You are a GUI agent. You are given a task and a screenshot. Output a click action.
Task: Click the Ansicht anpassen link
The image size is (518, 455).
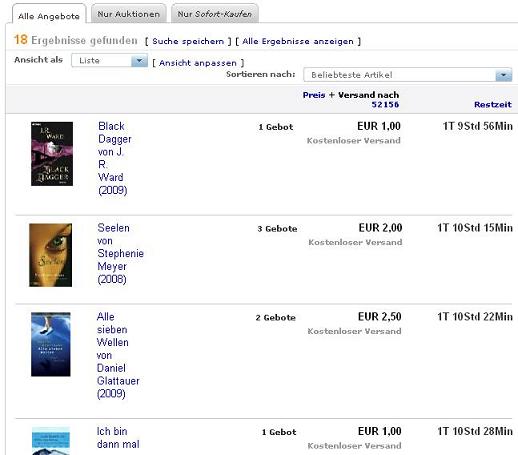tap(198, 63)
